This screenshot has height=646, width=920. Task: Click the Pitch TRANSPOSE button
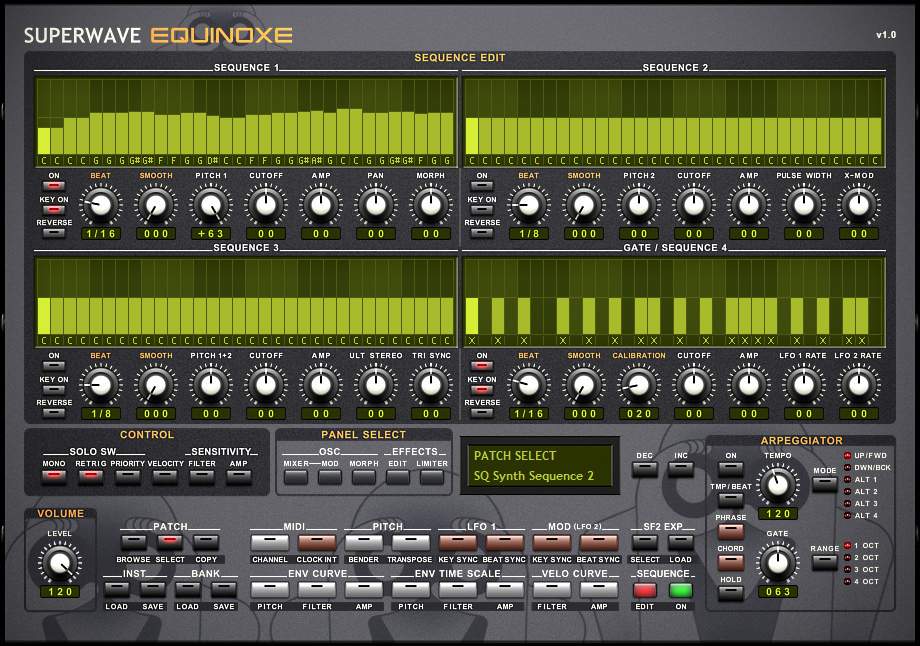[410, 542]
